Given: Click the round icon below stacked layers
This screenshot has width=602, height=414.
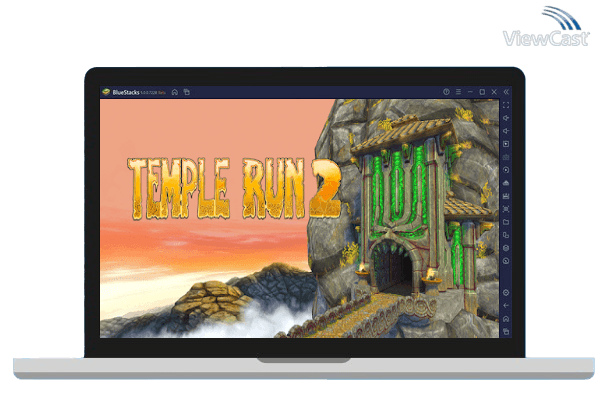Looking at the screenshot, I should click(x=506, y=261).
